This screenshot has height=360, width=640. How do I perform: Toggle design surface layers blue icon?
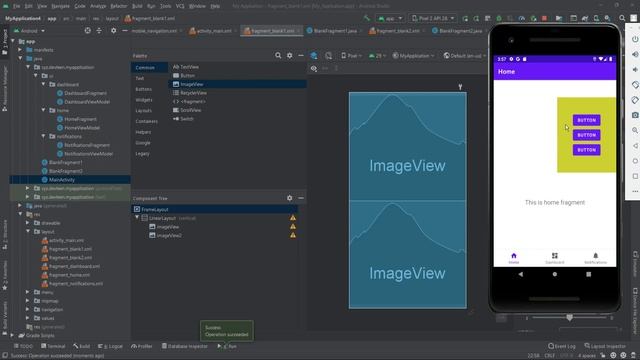pos(314,56)
